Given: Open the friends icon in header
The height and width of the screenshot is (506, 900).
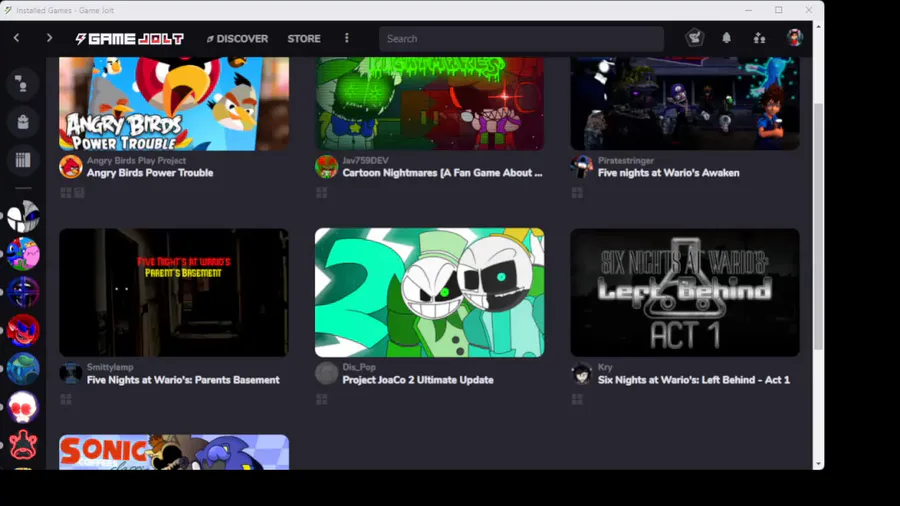Looking at the screenshot, I should click(759, 38).
